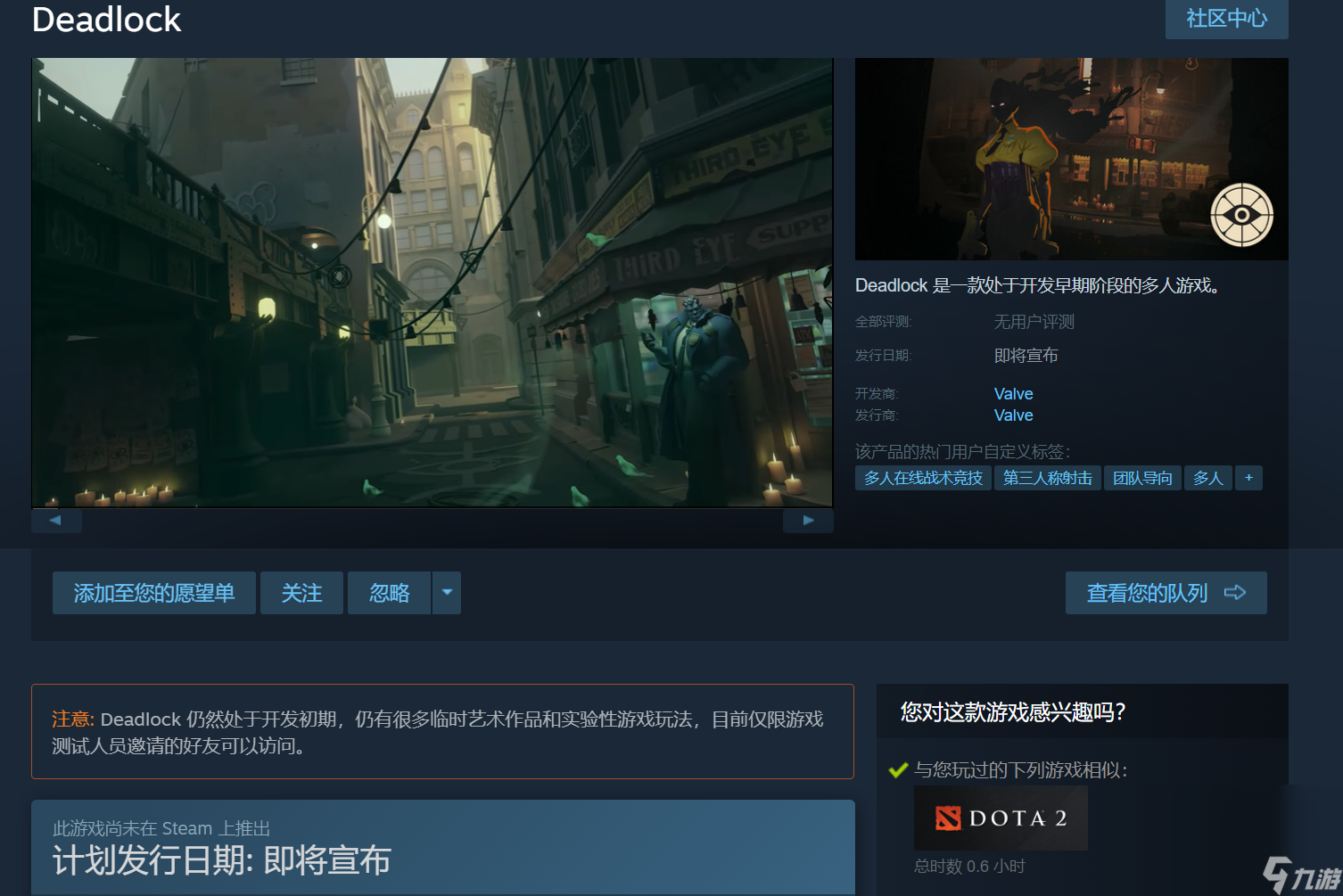Click the Deadlock header capsule image
Screen dimensions: 1343x896
[1071, 159]
